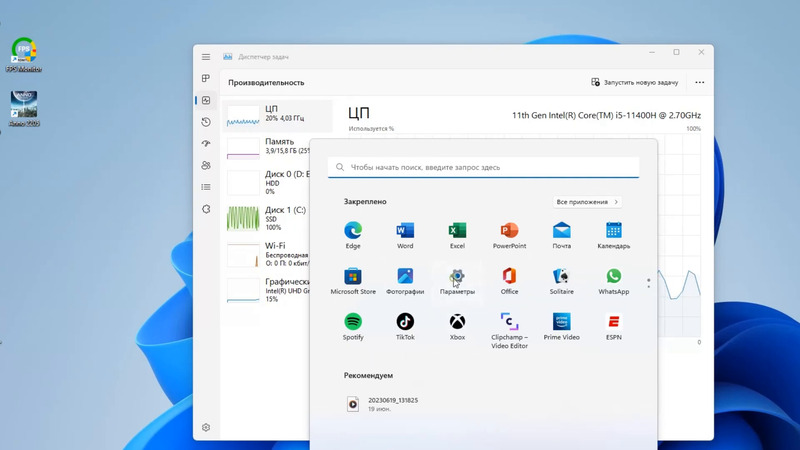Launch Spotify from pinned apps

click(353, 323)
